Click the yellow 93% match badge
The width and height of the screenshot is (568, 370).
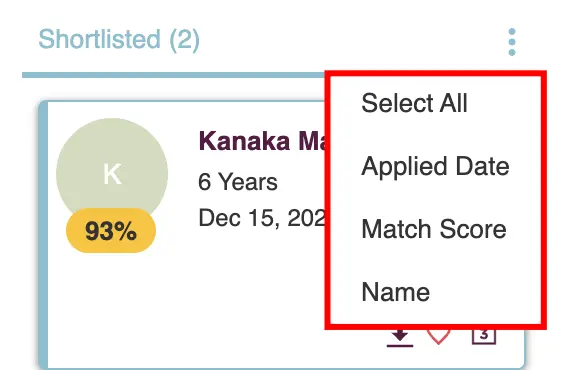pyautogui.click(x=111, y=230)
